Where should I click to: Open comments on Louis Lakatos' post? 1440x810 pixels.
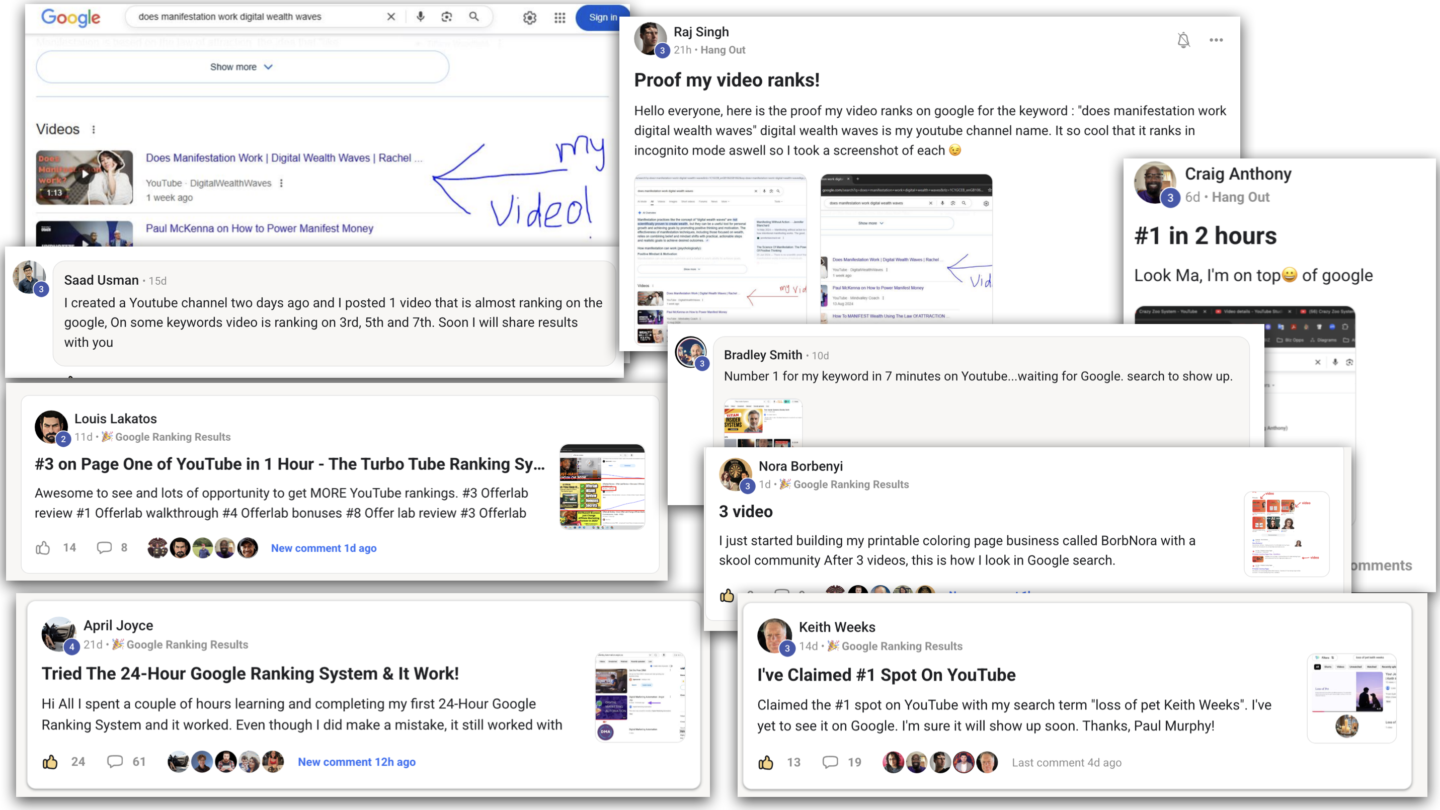tap(104, 548)
